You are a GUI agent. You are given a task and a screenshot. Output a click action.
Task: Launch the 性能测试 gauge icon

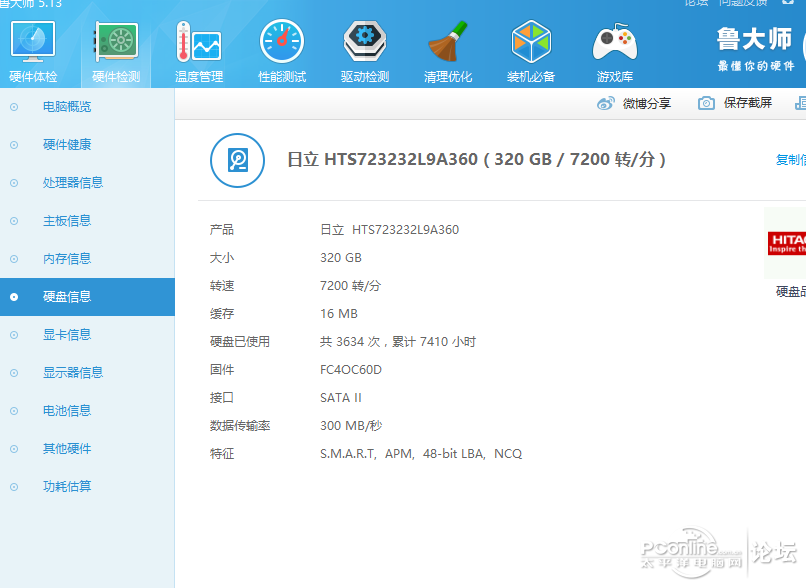coord(282,41)
